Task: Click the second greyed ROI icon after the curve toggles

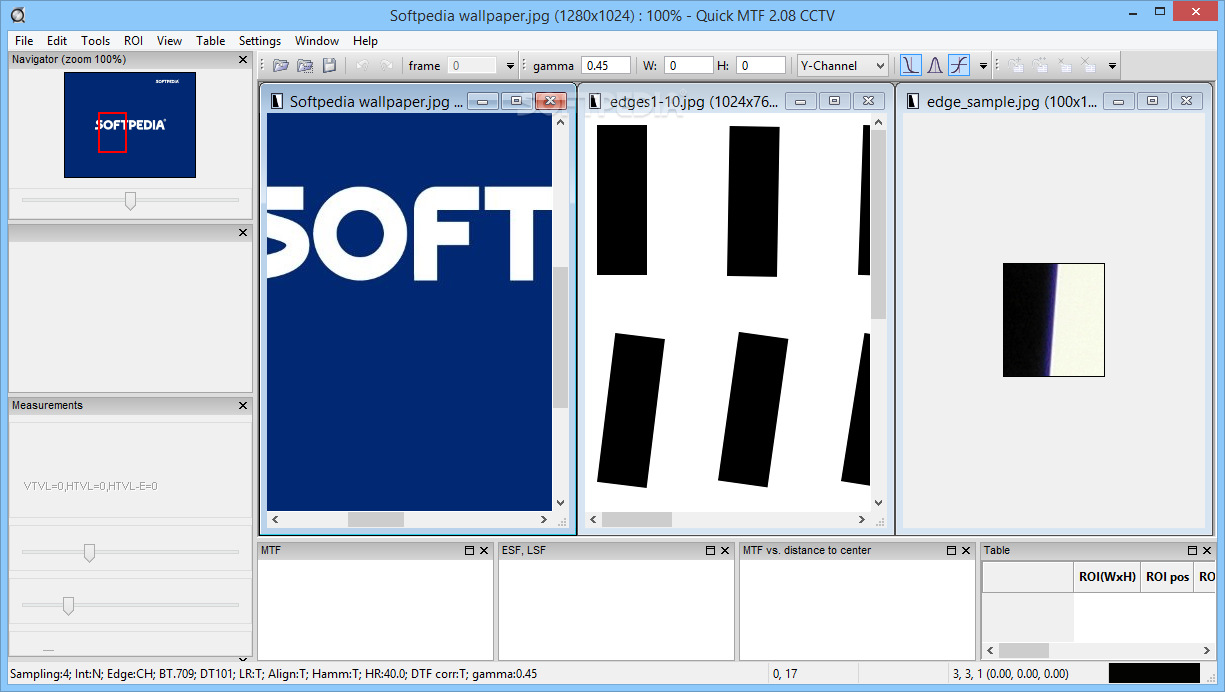Action: point(1040,65)
